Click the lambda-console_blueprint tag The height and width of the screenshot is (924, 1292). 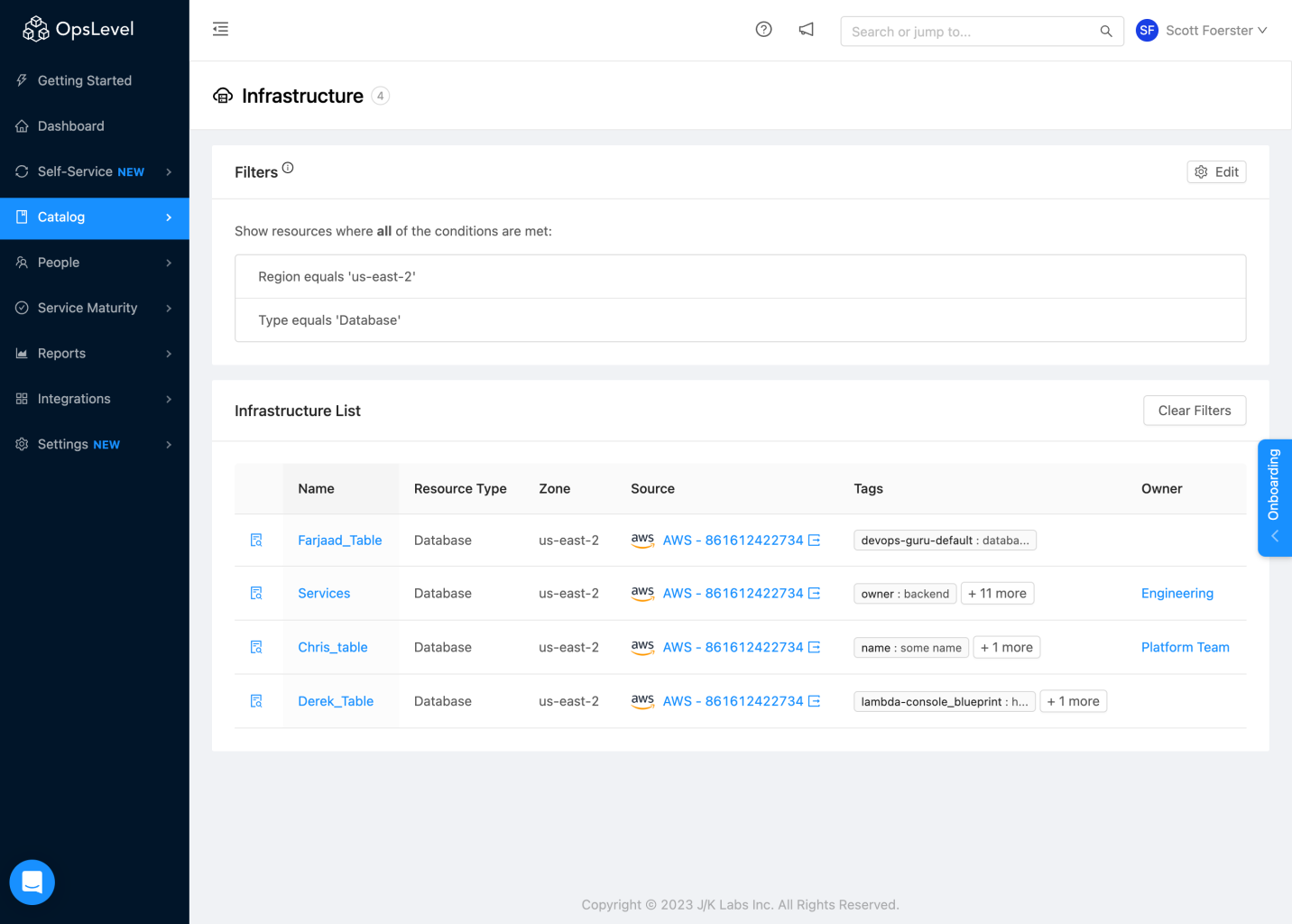pyautogui.click(x=945, y=701)
